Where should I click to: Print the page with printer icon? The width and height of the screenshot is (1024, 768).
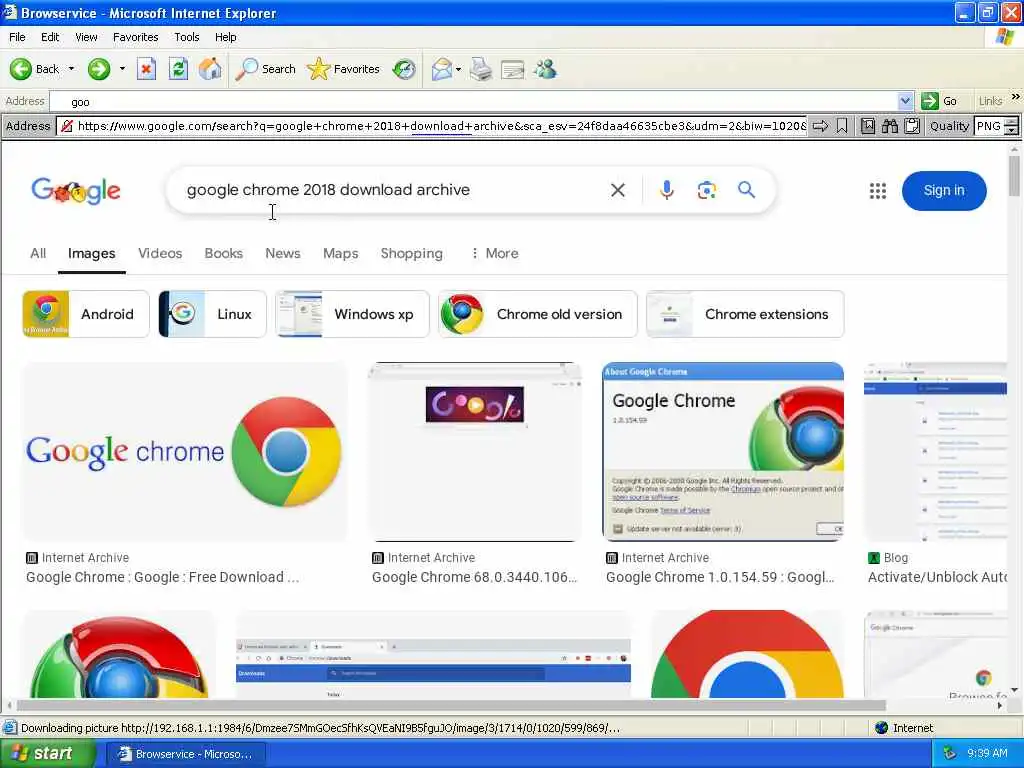[x=481, y=69]
